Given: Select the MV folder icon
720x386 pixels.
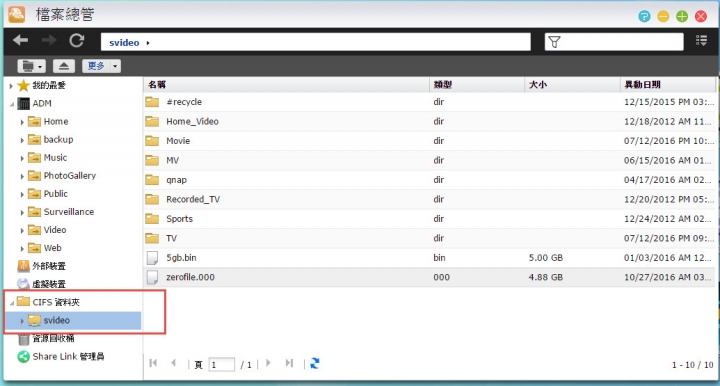Looking at the screenshot, I should coord(152,160).
